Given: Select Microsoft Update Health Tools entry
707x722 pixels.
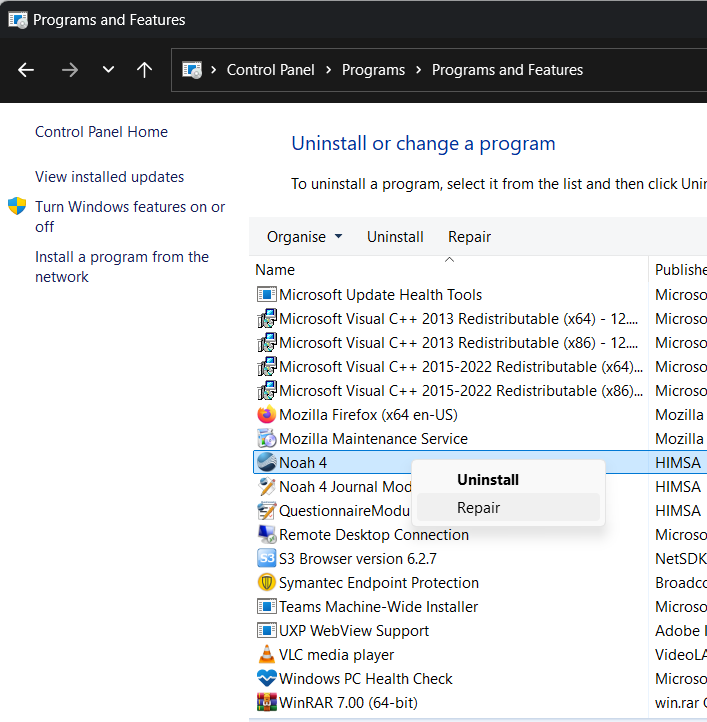Looking at the screenshot, I should [380, 295].
